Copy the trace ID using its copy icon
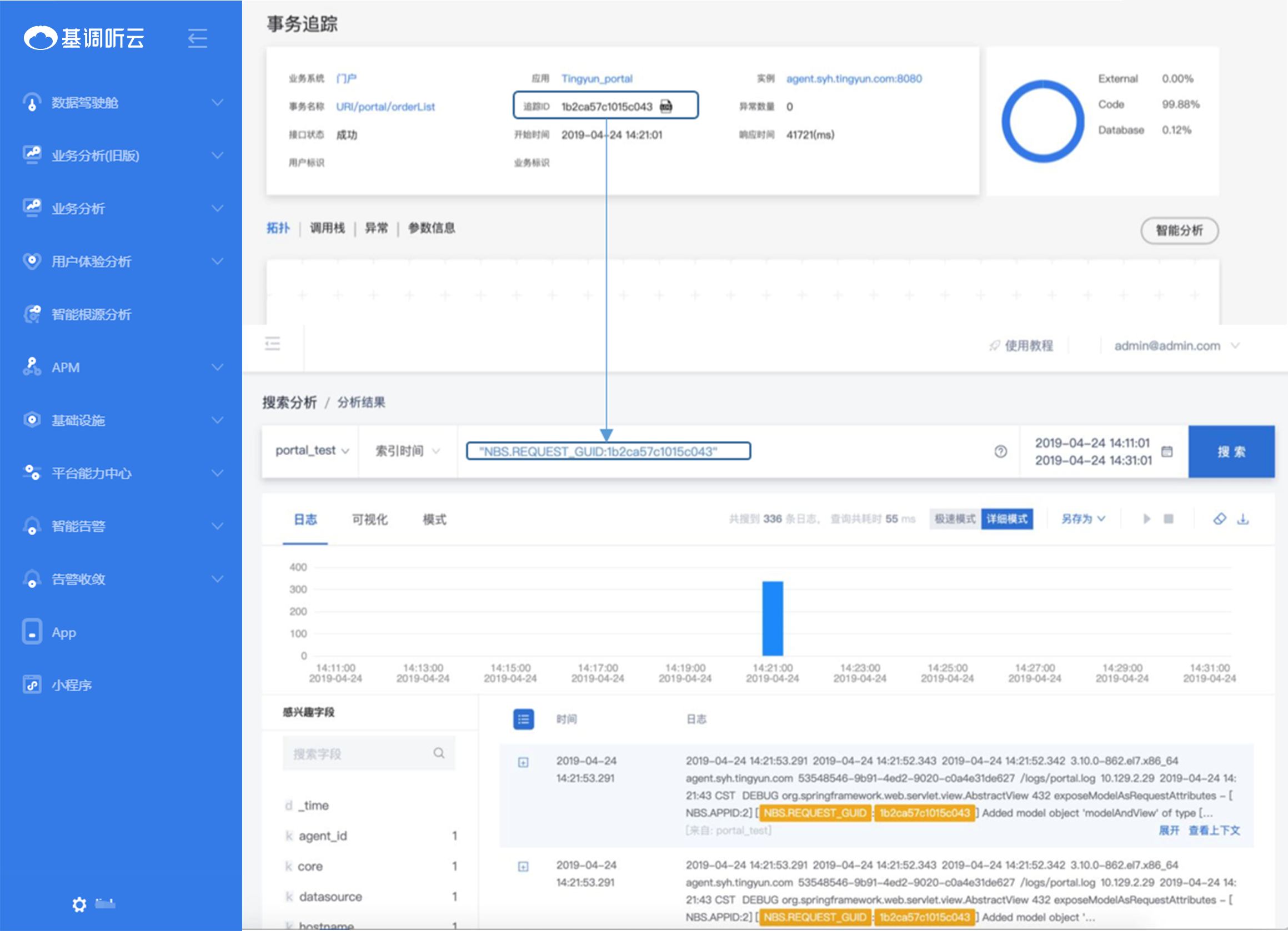Viewport: 1288px width, 931px height. click(x=665, y=106)
